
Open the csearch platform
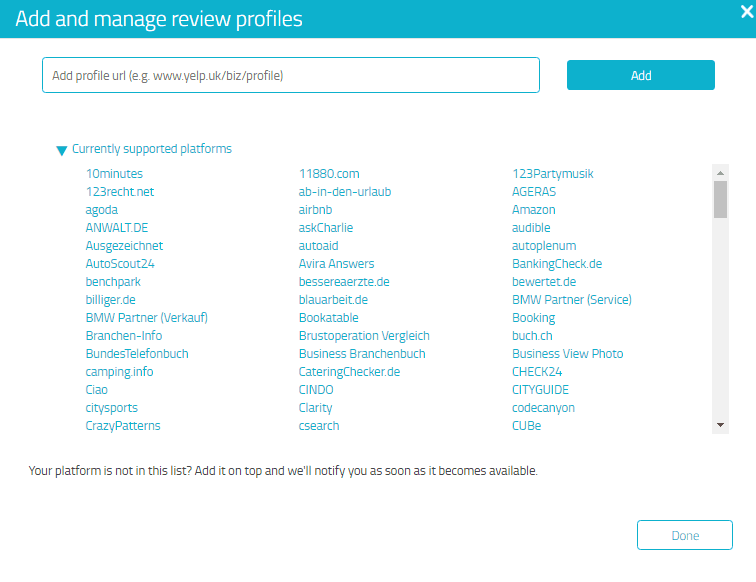319,426
